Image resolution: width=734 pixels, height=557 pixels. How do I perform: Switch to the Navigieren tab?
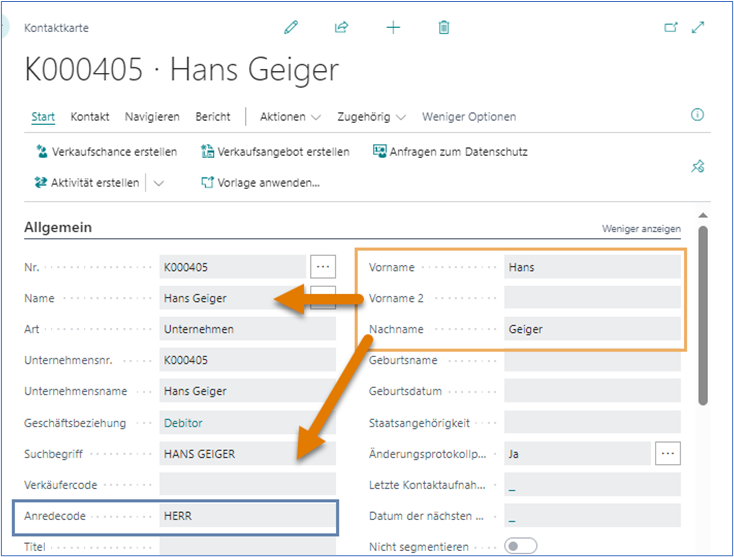click(152, 117)
